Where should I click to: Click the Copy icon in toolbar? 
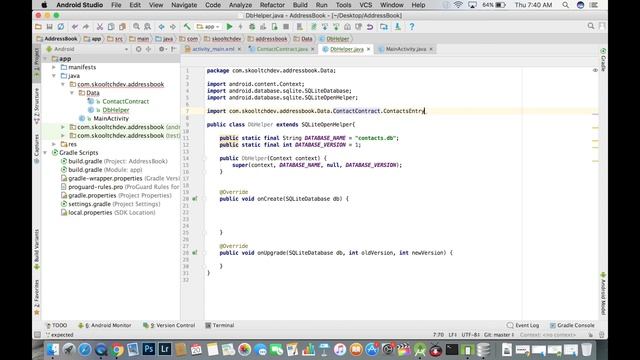111,27
